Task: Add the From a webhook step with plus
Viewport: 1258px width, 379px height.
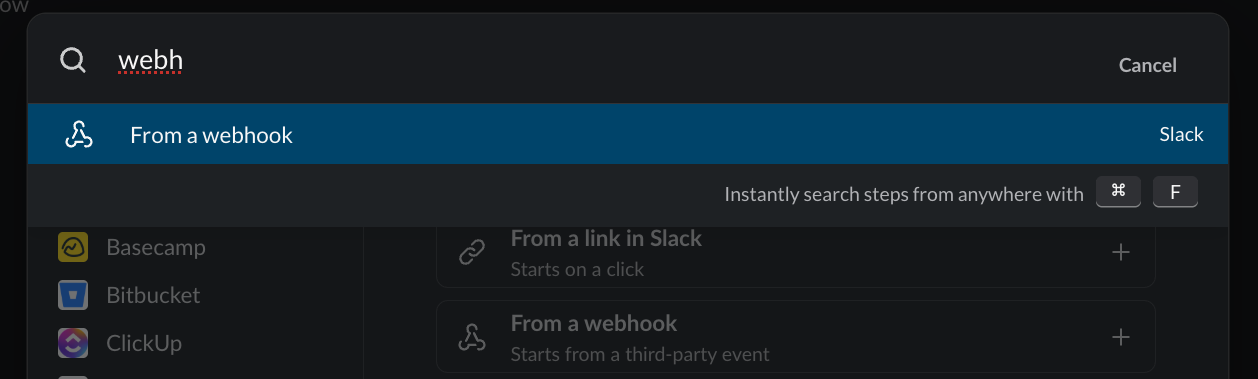Action: click(x=1121, y=337)
